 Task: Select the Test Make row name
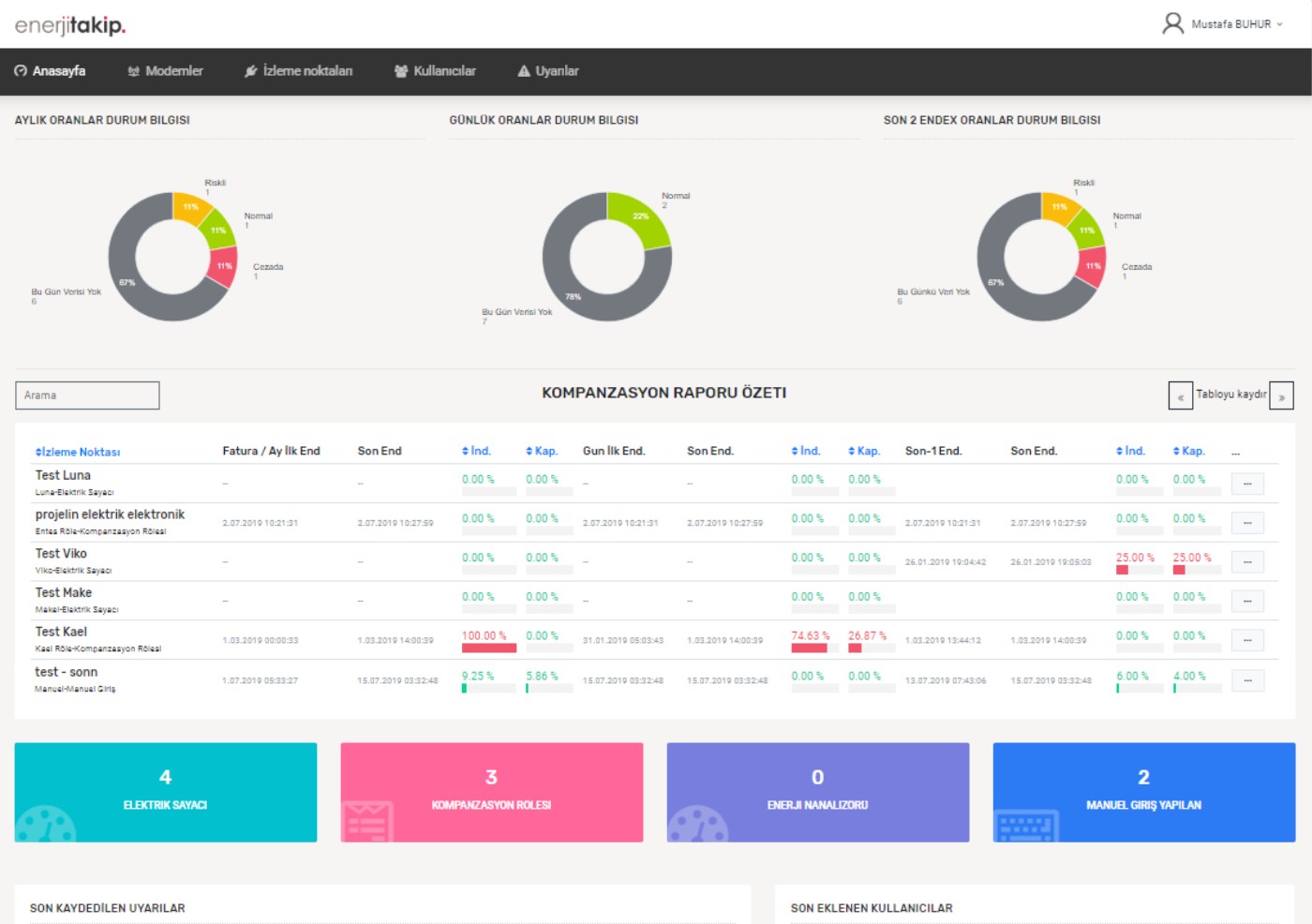64,593
